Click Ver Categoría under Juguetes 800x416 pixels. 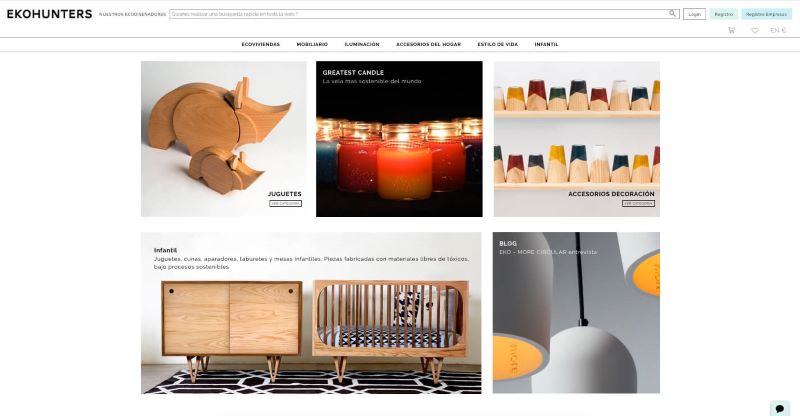(x=285, y=203)
